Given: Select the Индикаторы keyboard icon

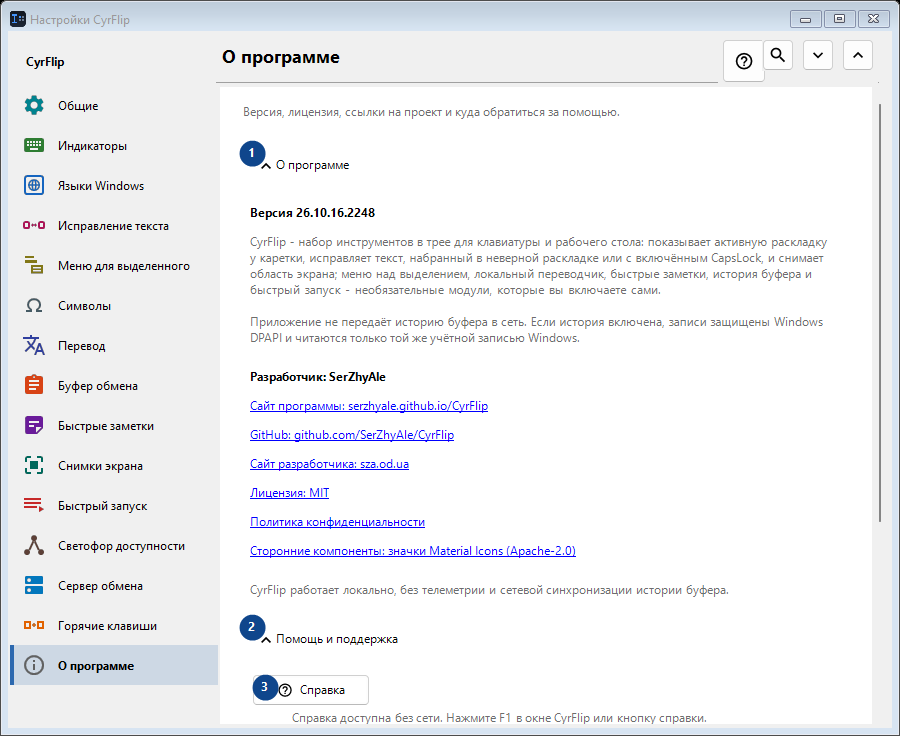Looking at the screenshot, I should pyautogui.click(x=34, y=145).
